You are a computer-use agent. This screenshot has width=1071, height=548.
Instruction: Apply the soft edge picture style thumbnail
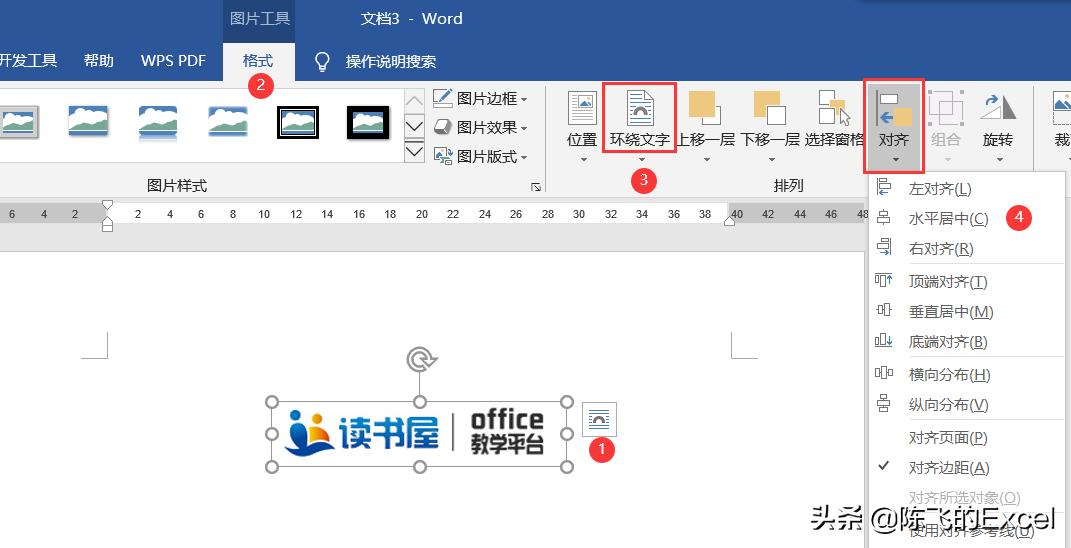[227, 121]
